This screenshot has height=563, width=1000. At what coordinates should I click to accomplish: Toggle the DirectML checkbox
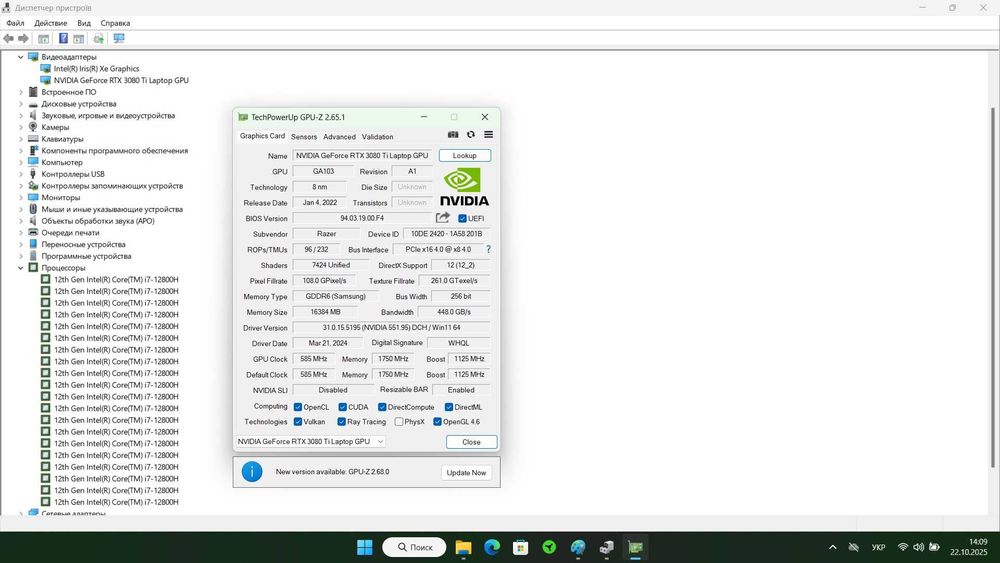point(449,407)
